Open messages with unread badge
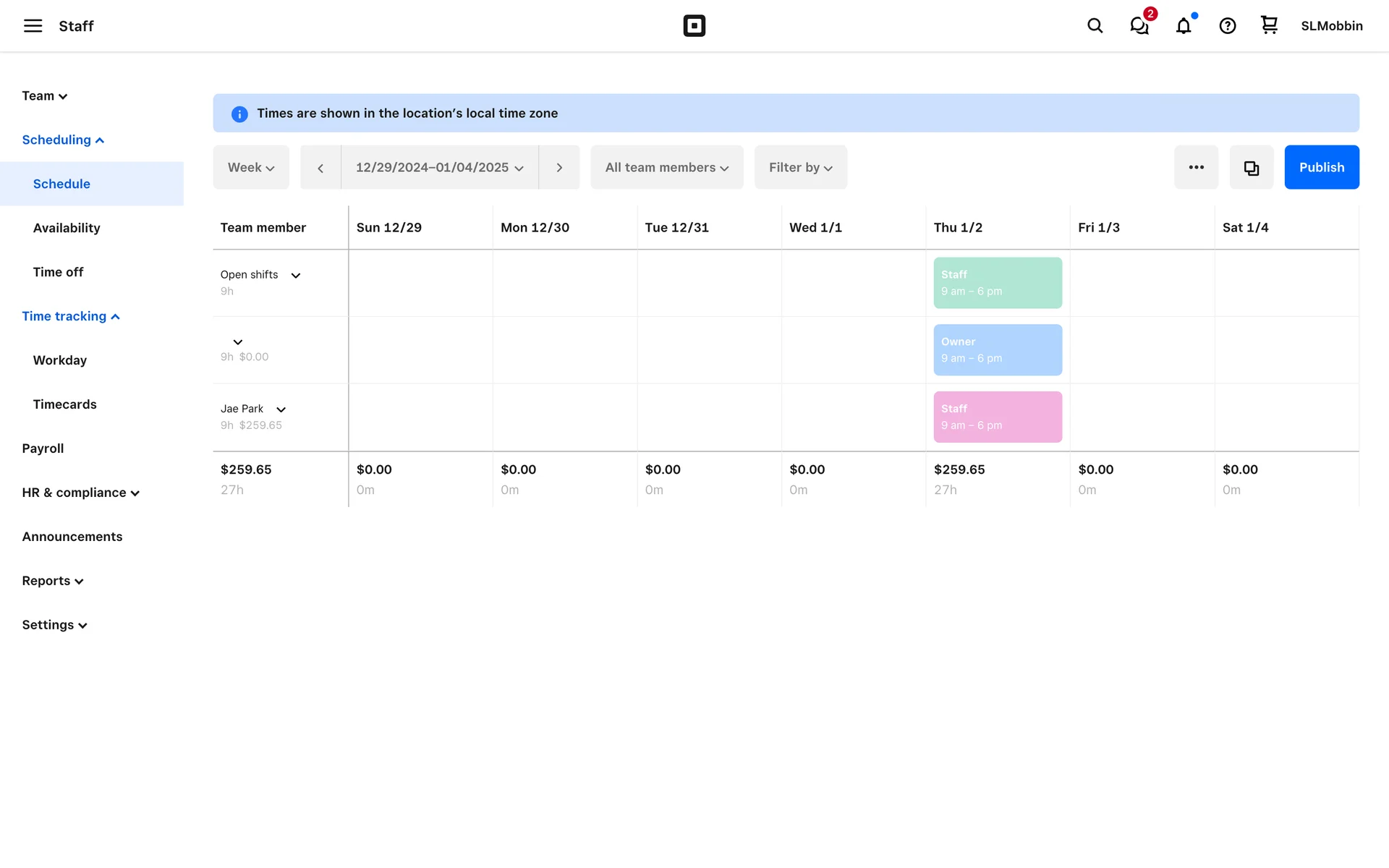 pos(1139,26)
